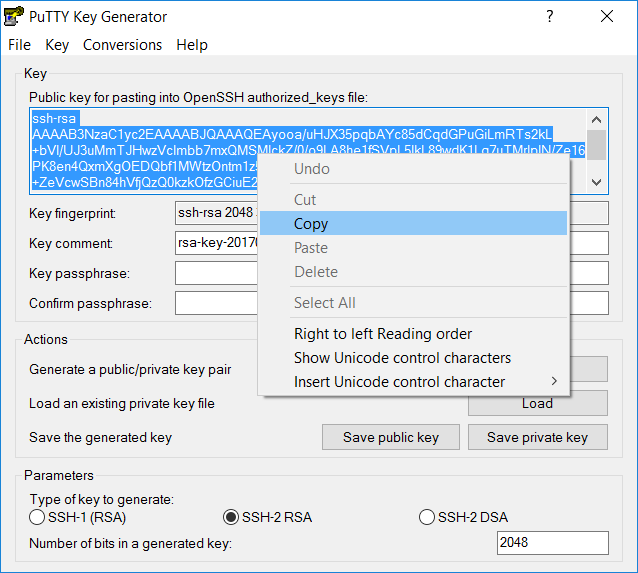Click the Load button
638x573 pixels.
538,404
